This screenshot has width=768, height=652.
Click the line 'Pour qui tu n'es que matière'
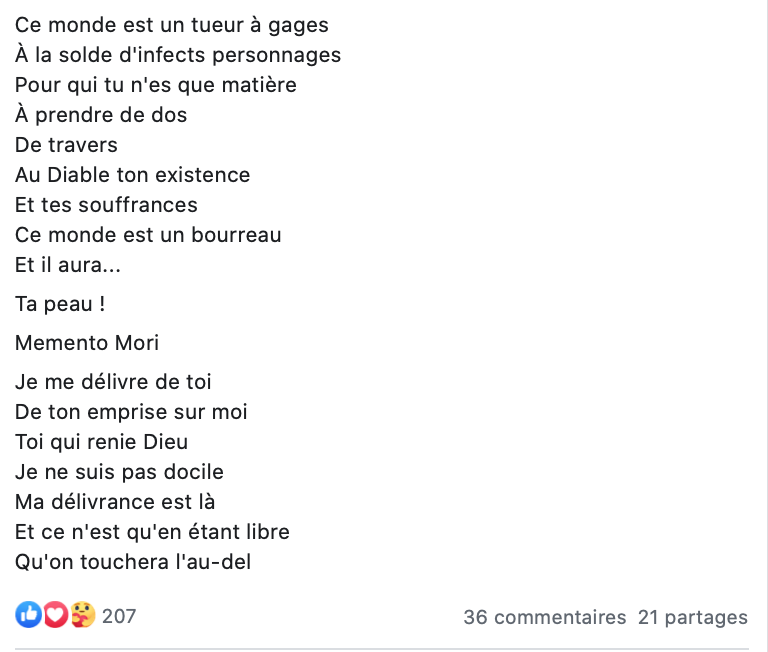point(156,85)
